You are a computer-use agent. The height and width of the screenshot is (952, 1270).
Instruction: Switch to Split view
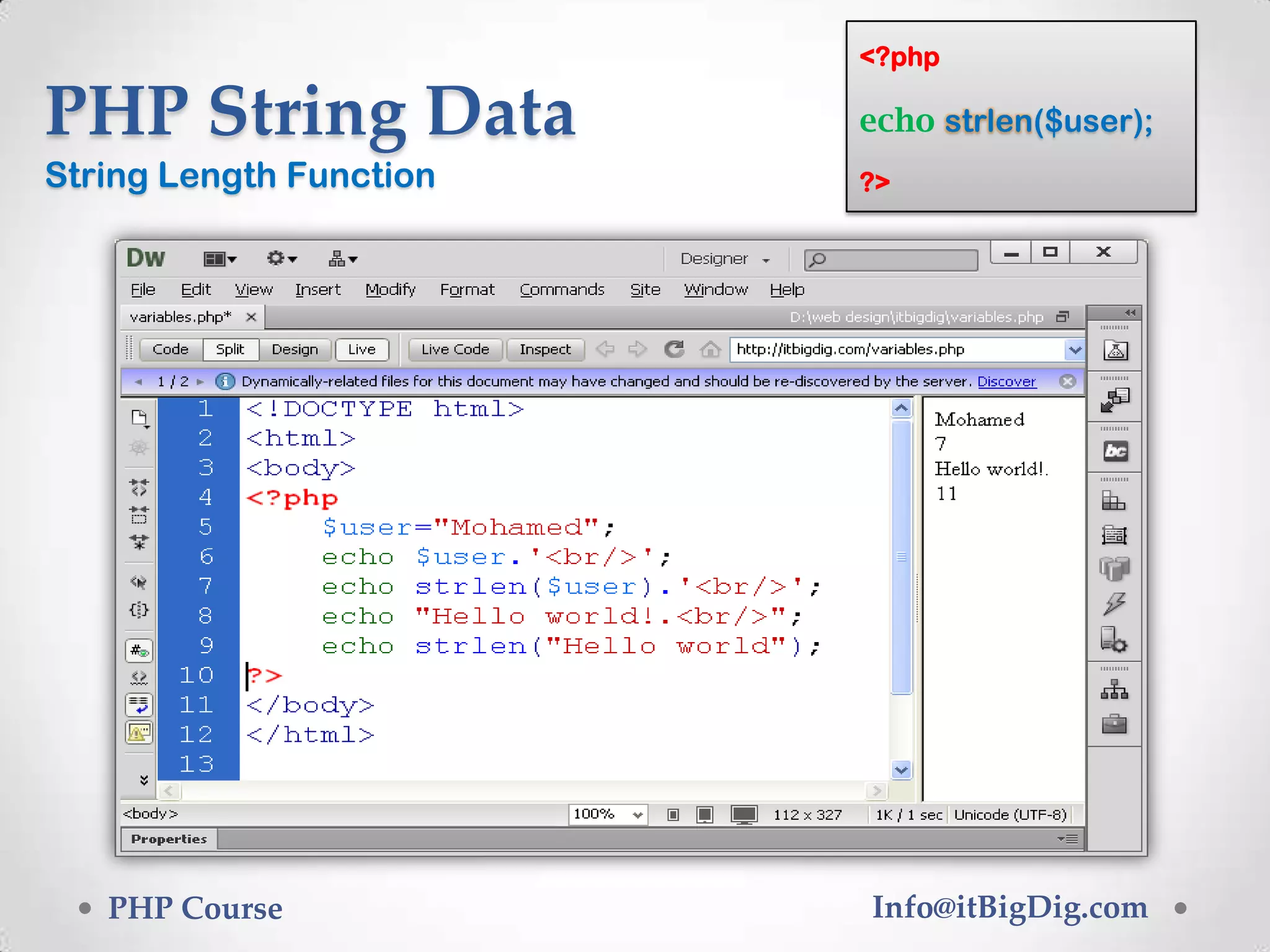click(x=230, y=350)
